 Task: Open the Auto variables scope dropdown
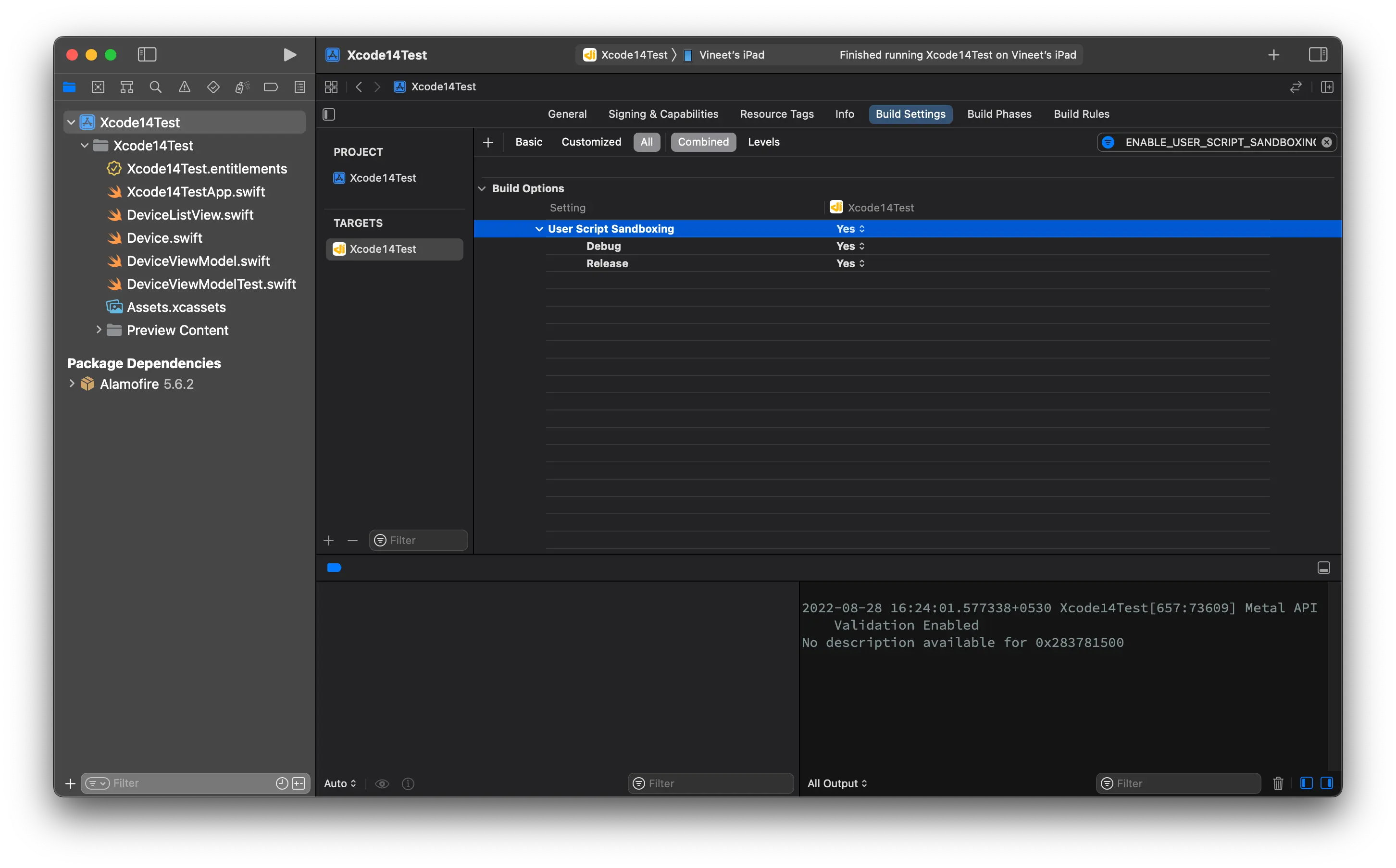(340, 783)
